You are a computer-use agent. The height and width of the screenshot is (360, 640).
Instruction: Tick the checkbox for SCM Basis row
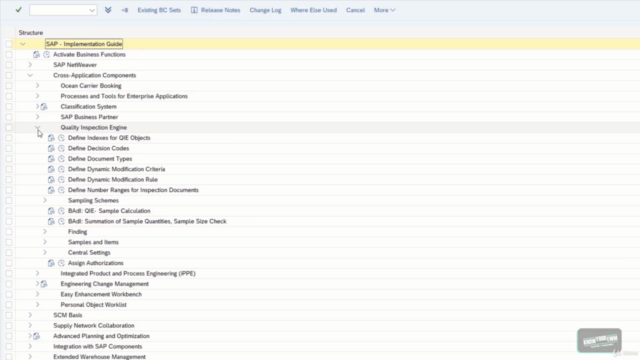click(x=9, y=315)
